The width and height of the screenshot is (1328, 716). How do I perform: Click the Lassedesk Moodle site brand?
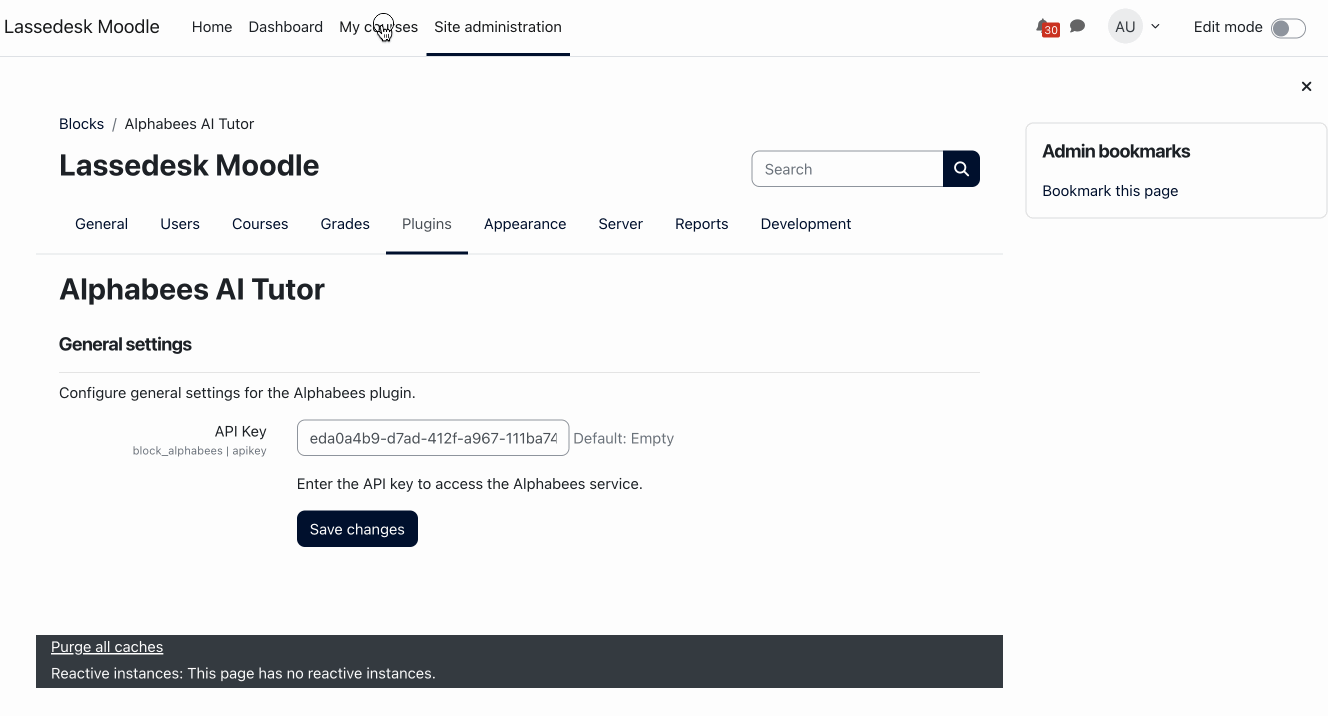(82, 27)
